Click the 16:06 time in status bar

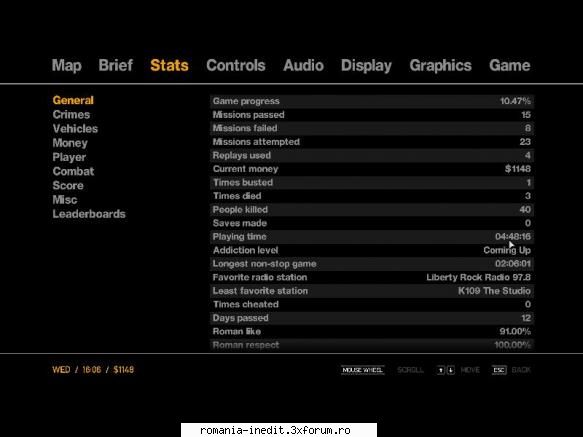tap(91, 370)
